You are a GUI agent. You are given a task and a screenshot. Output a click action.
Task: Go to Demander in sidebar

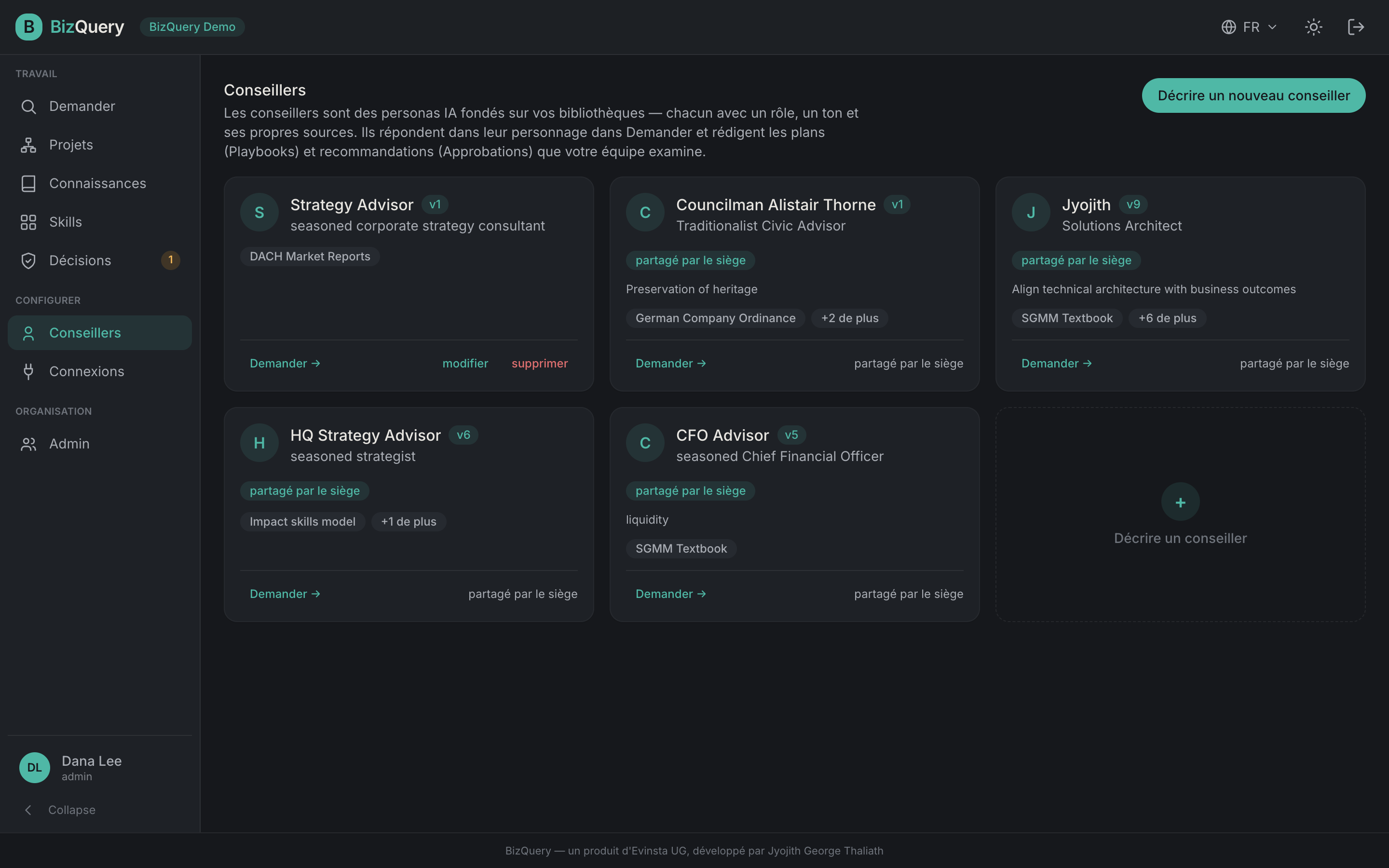(x=100, y=107)
